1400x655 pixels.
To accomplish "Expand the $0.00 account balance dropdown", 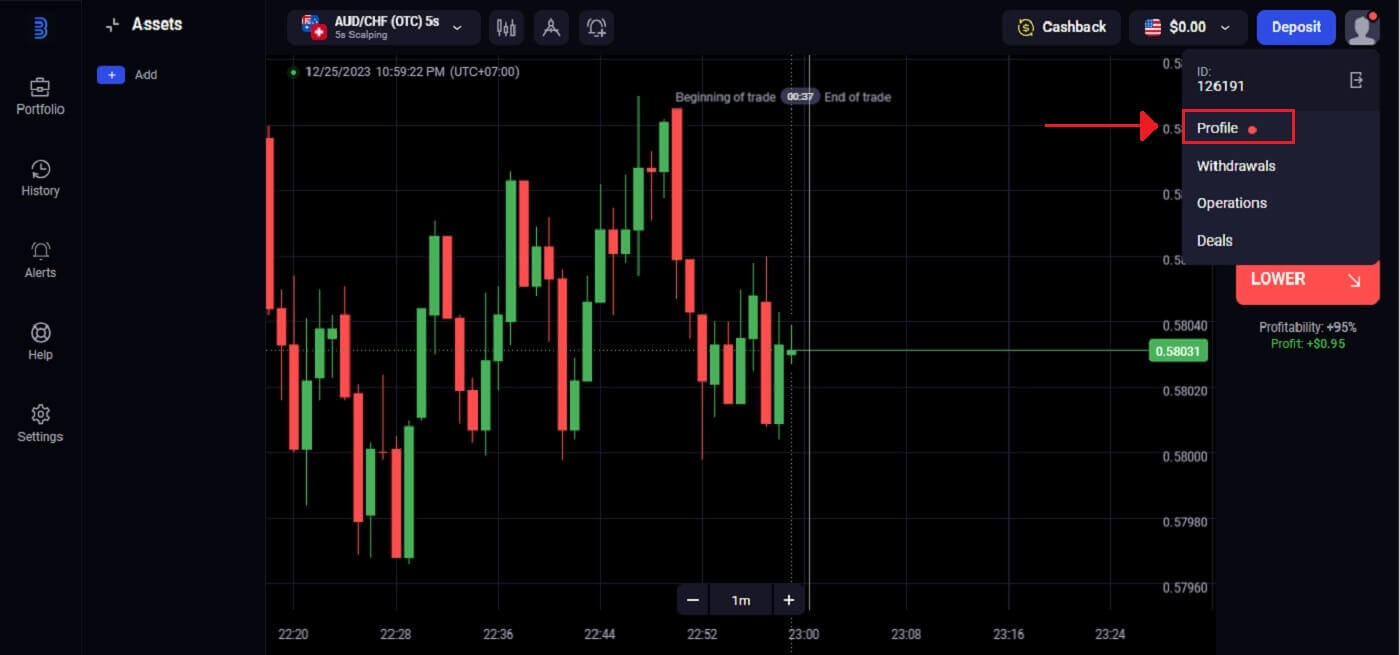I will (x=1188, y=27).
